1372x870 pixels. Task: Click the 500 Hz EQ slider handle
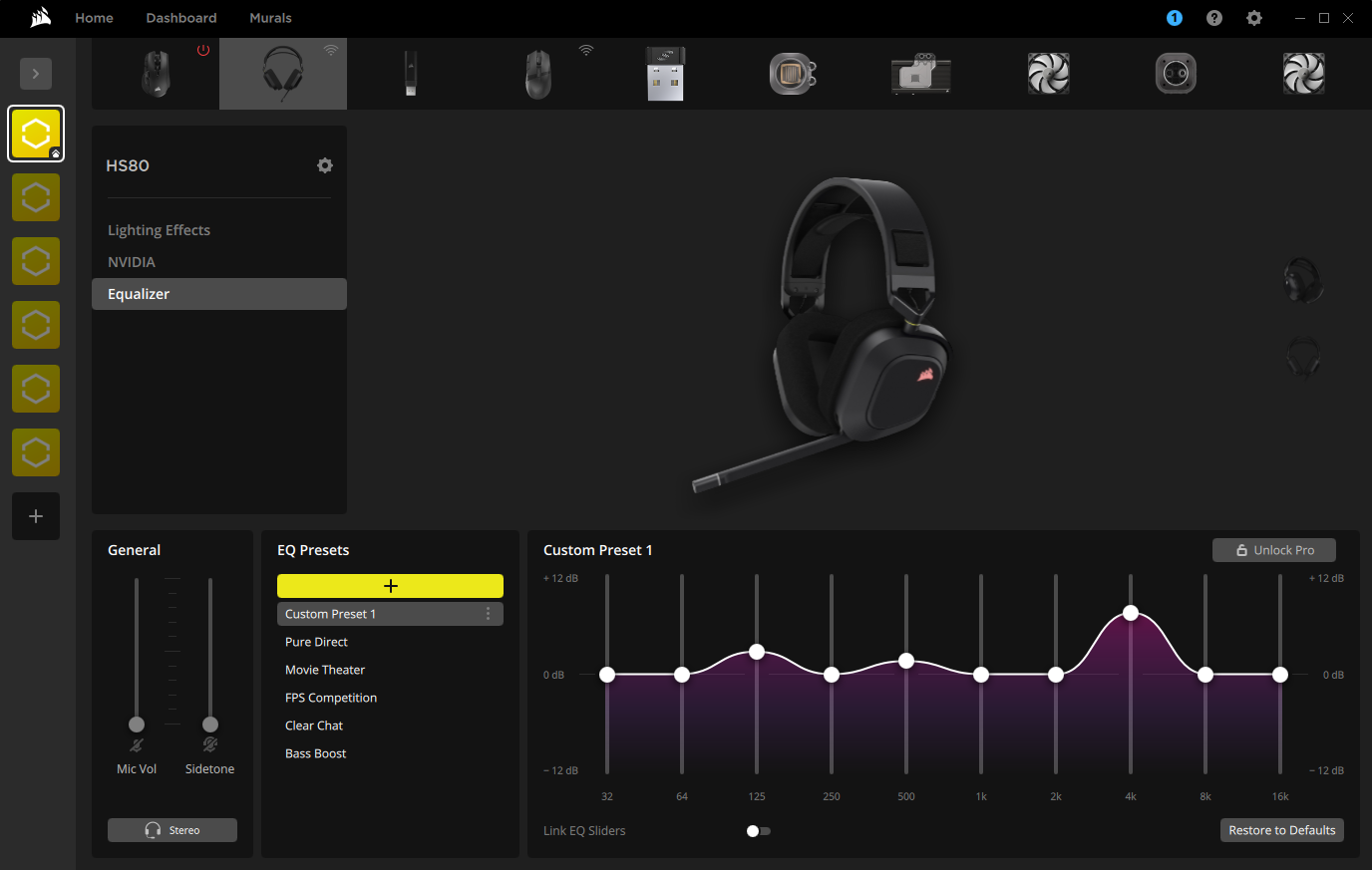tap(906, 661)
